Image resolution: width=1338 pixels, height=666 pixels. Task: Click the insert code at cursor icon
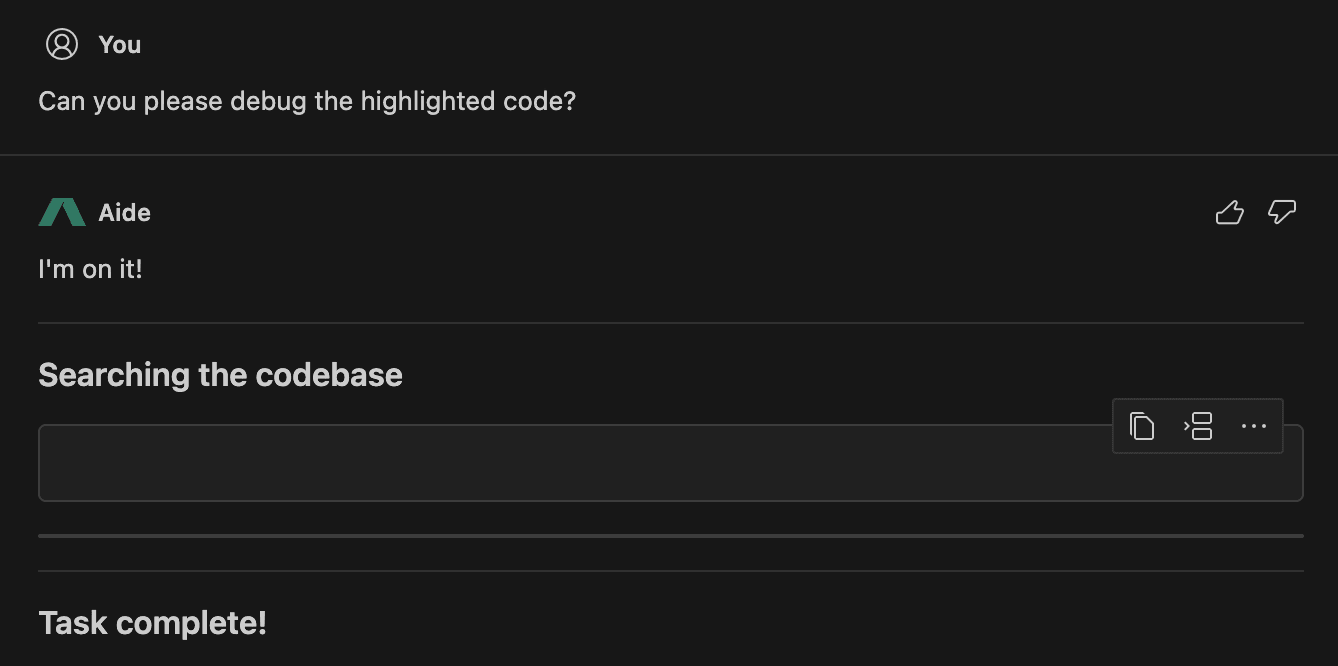tap(1198, 426)
